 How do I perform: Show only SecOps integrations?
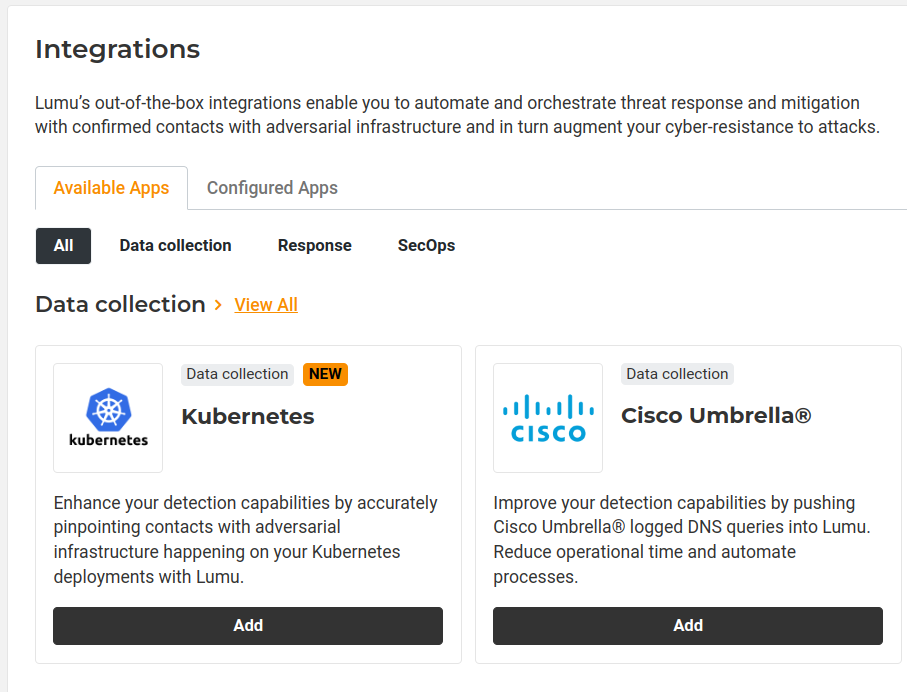[x=426, y=246]
